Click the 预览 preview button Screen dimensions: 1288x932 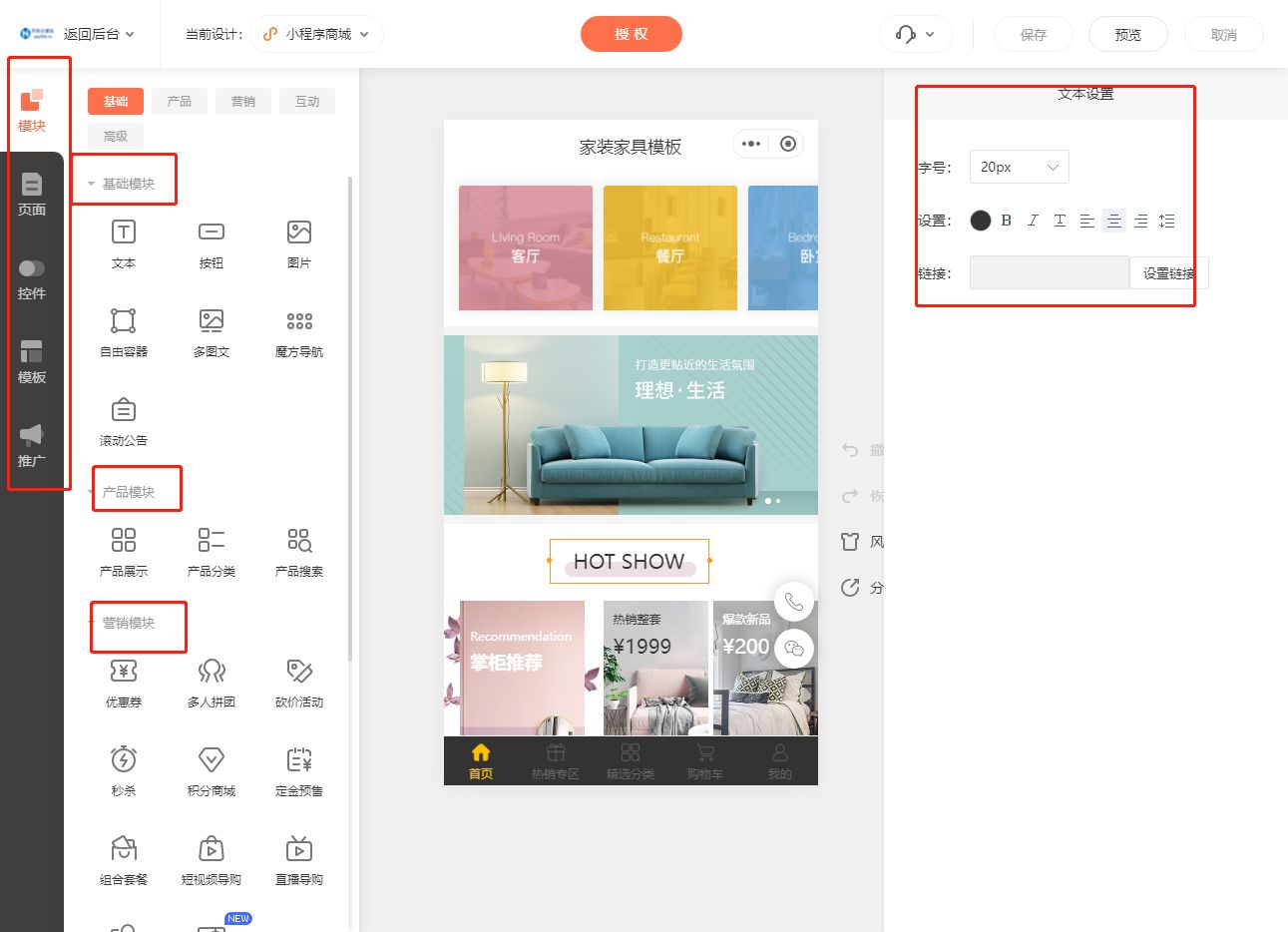(x=1128, y=34)
